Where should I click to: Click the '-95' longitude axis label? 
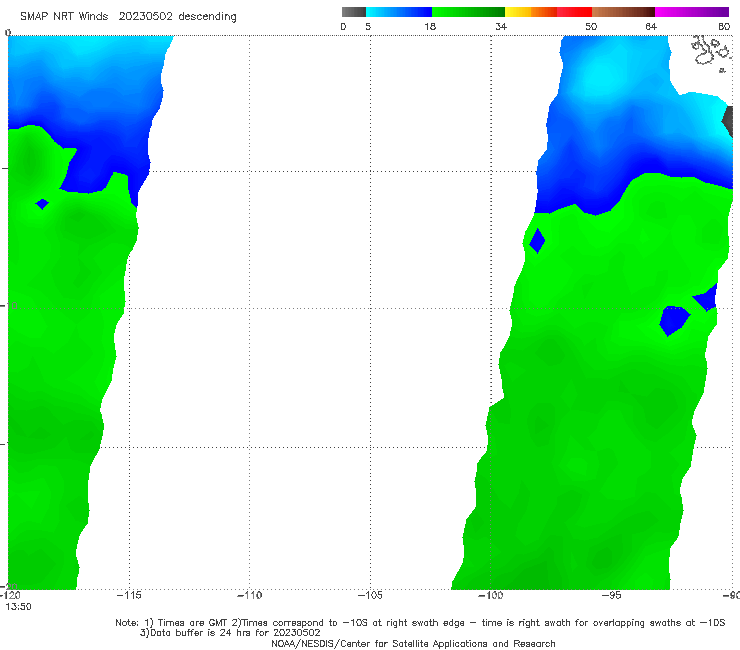click(x=611, y=596)
